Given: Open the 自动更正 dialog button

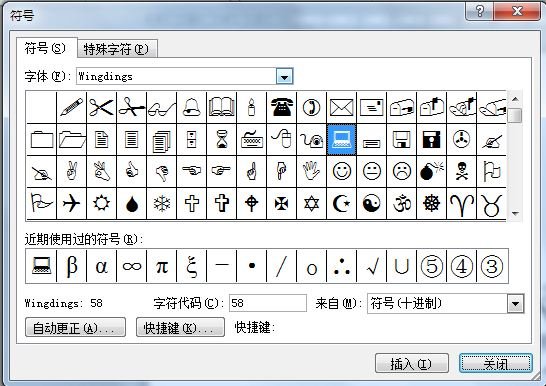Looking at the screenshot, I should pos(75,328).
